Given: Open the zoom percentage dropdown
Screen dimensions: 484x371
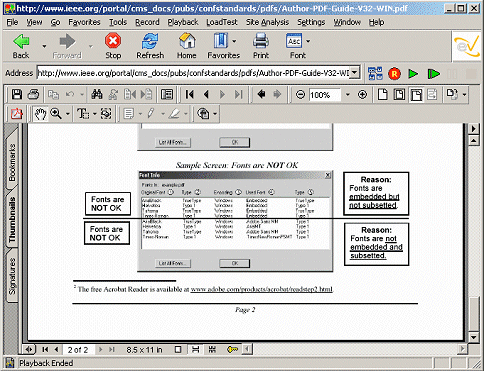Looking at the screenshot, I should click(348, 95).
